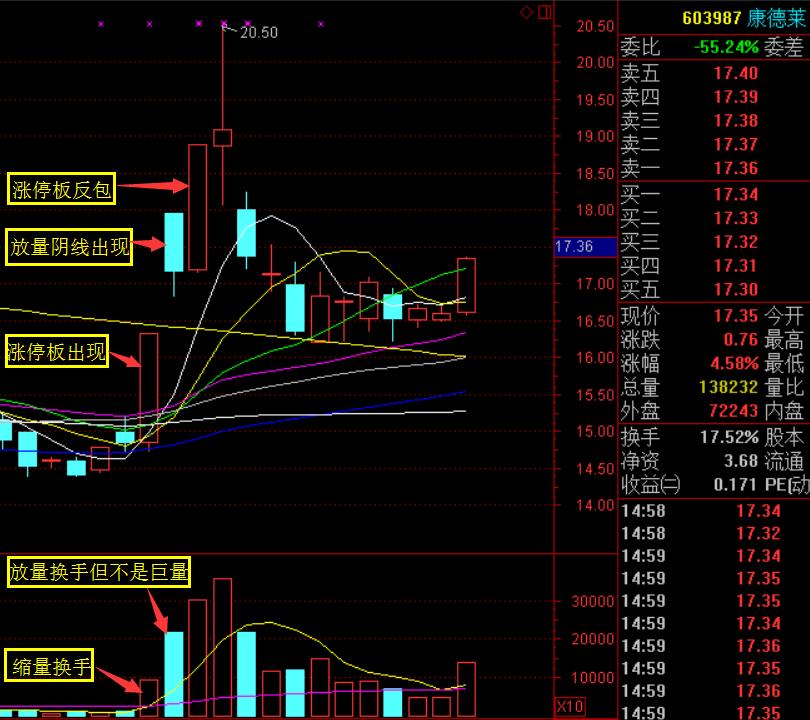
Task: Click the 最高 label
Action: pyautogui.click(x=784, y=339)
